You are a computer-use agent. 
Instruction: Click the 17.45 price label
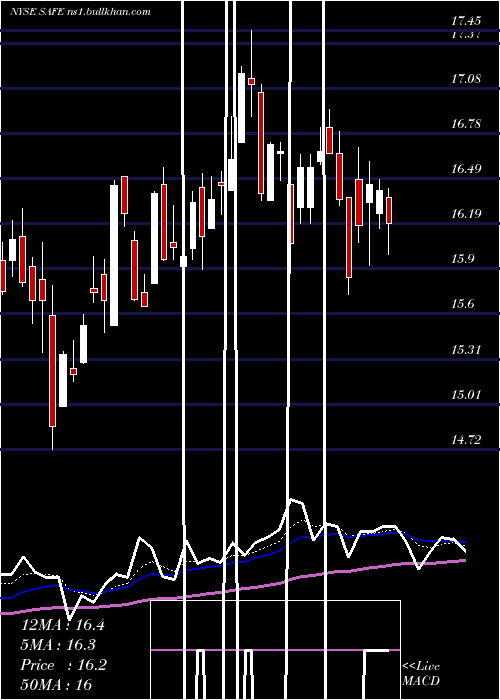point(466,21)
